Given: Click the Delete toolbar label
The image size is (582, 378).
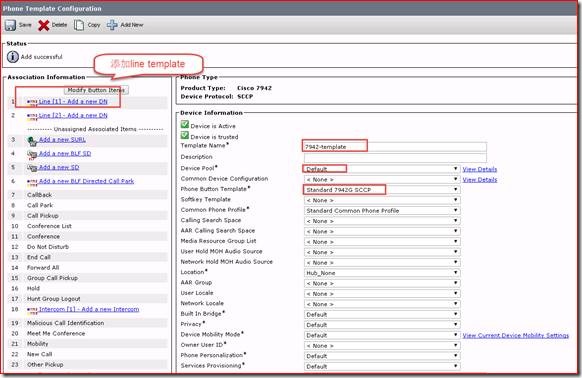Looking at the screenshot, I should click(x=59, y=25).
